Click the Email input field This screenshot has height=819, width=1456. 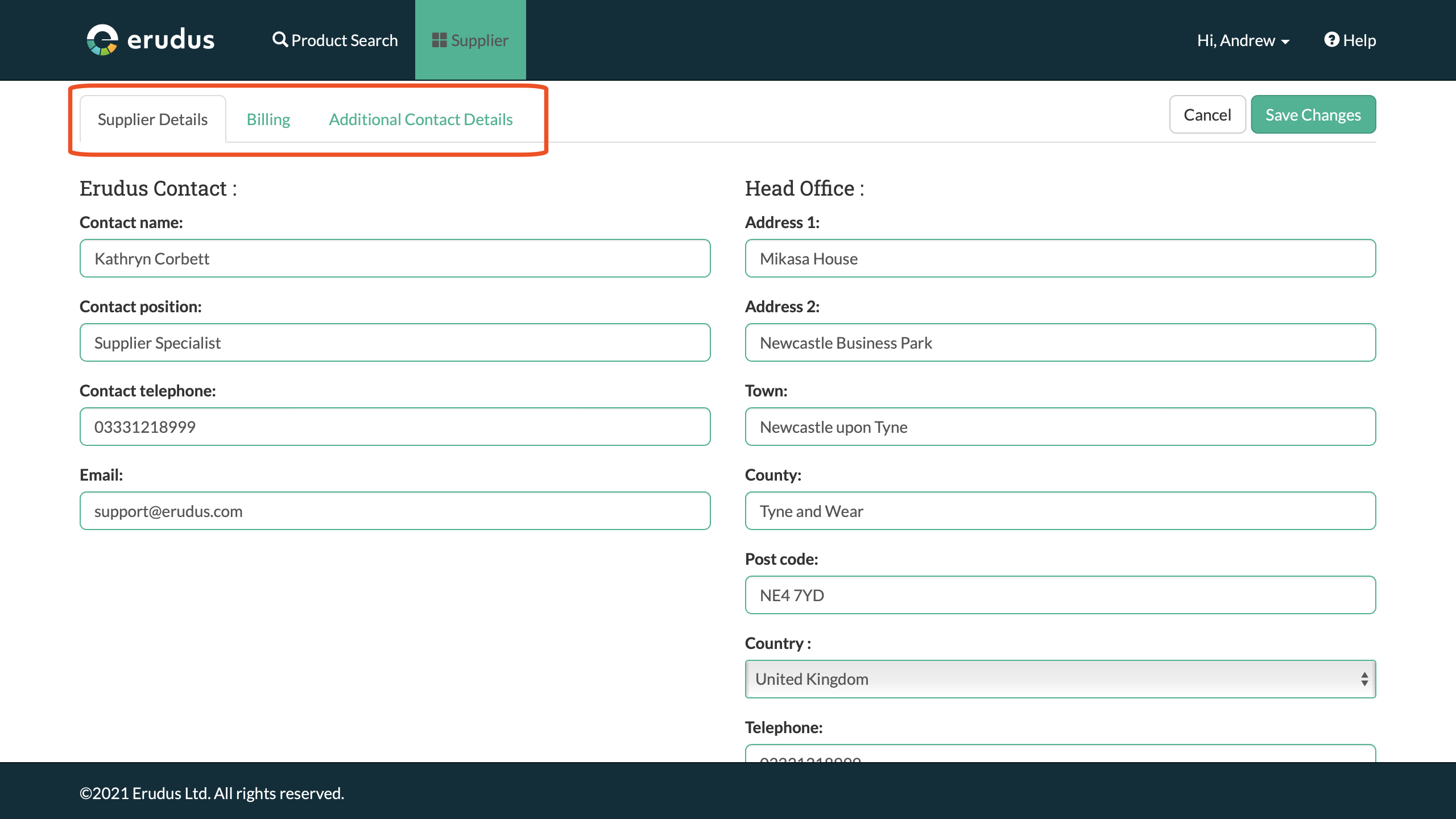point(395,511)
